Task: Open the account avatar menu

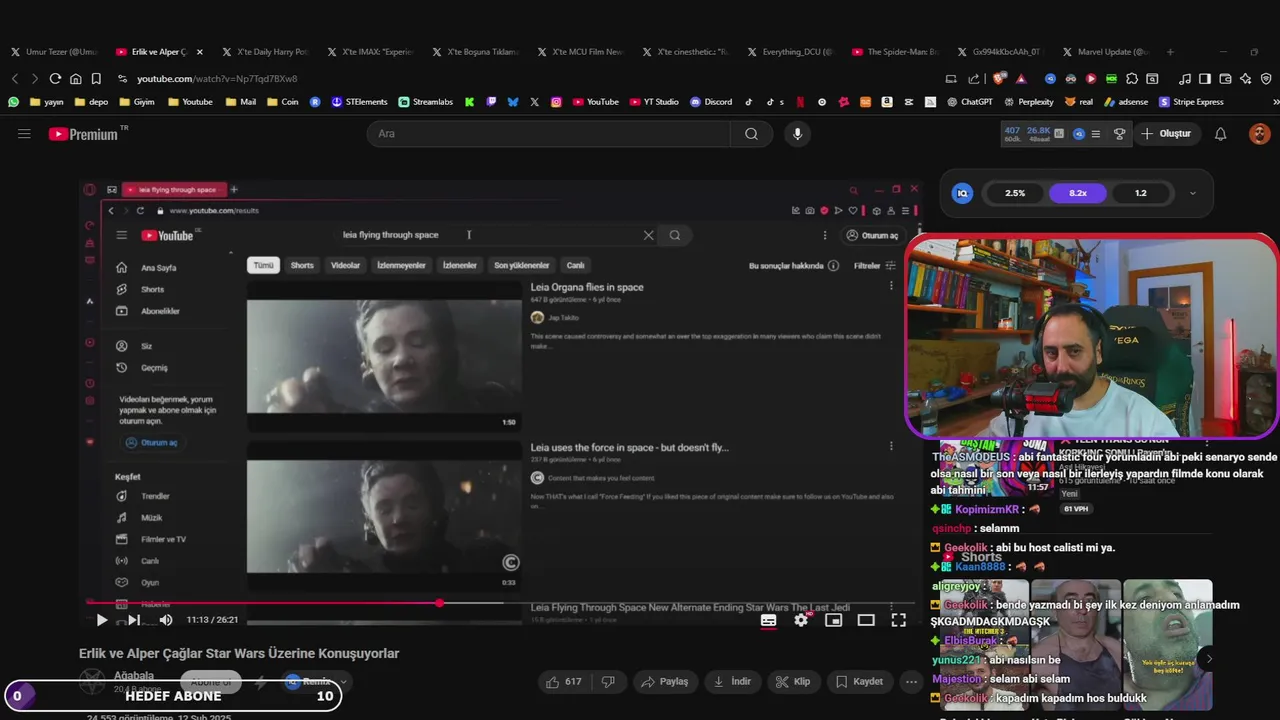Action: (x=1259, y=133)
